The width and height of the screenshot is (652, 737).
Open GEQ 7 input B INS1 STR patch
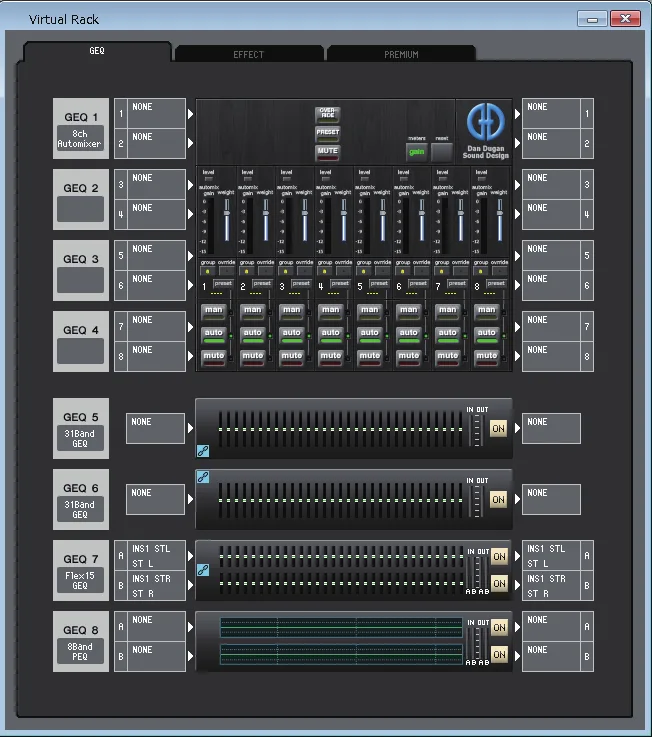coord(150,586)
